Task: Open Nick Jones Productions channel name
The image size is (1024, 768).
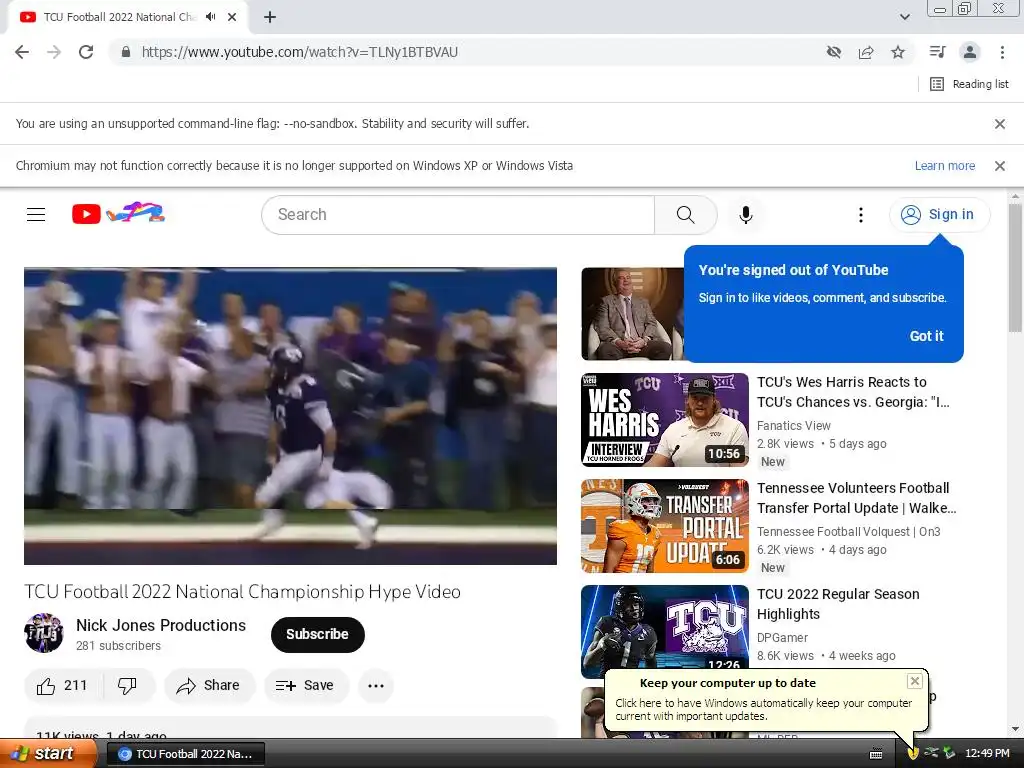Action: 161,625
